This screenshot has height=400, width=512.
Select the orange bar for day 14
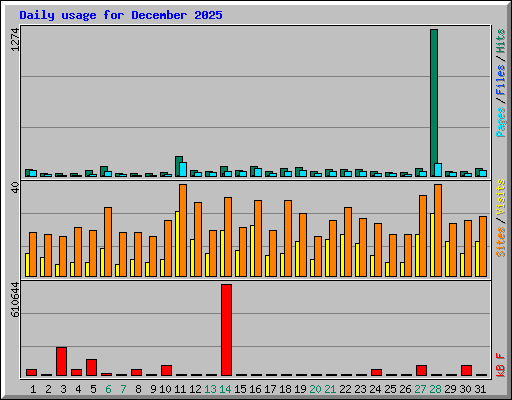pos(228,237)
